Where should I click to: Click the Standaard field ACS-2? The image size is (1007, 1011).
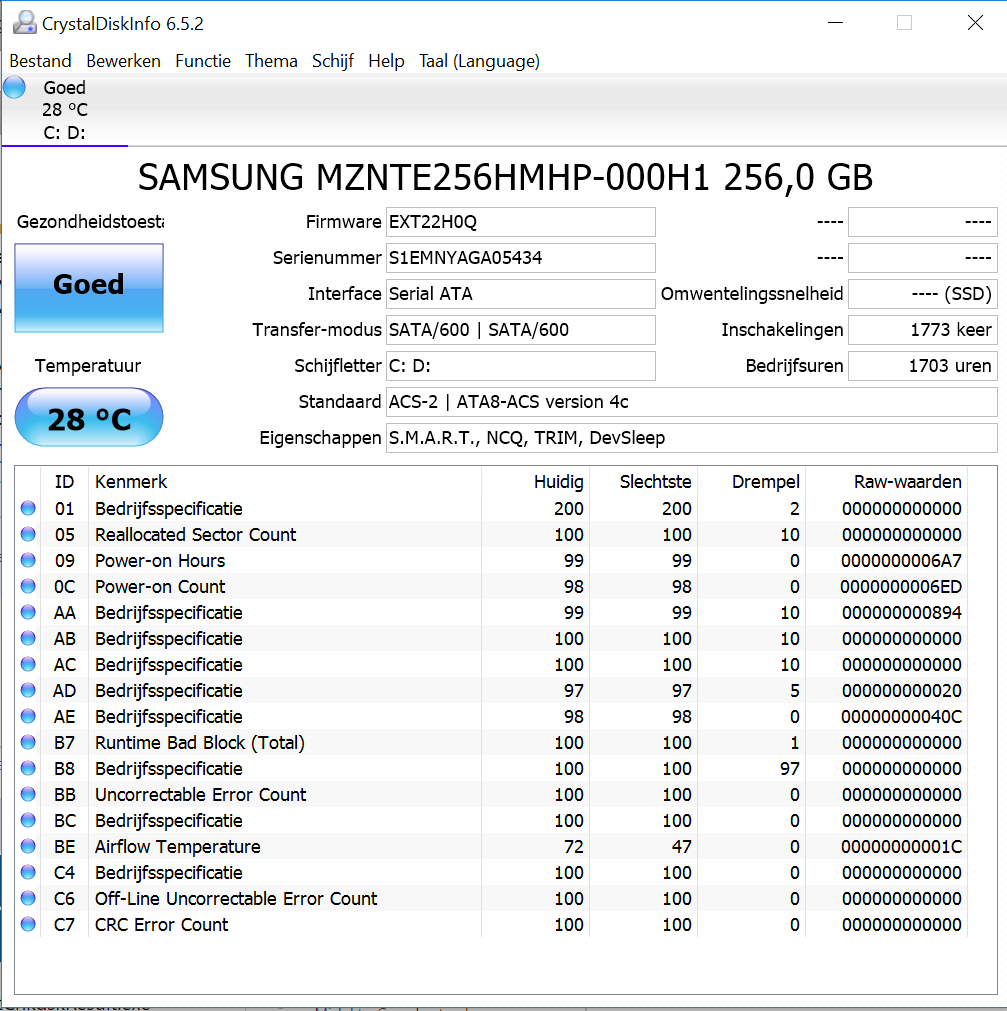click(x=692, y=402)
